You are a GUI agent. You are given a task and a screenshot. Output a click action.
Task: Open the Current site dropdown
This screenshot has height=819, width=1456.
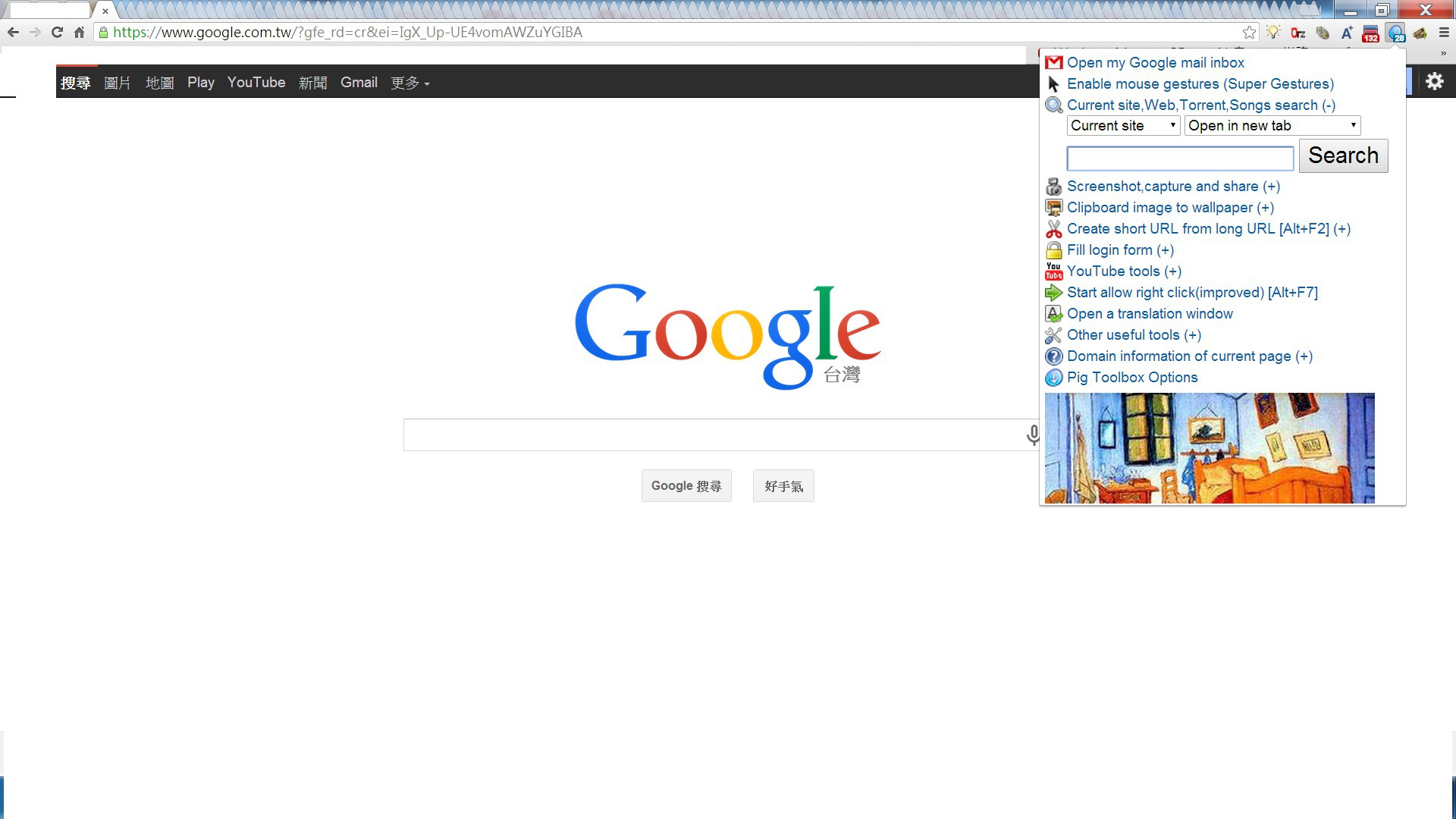click(x=1123, y=126)
